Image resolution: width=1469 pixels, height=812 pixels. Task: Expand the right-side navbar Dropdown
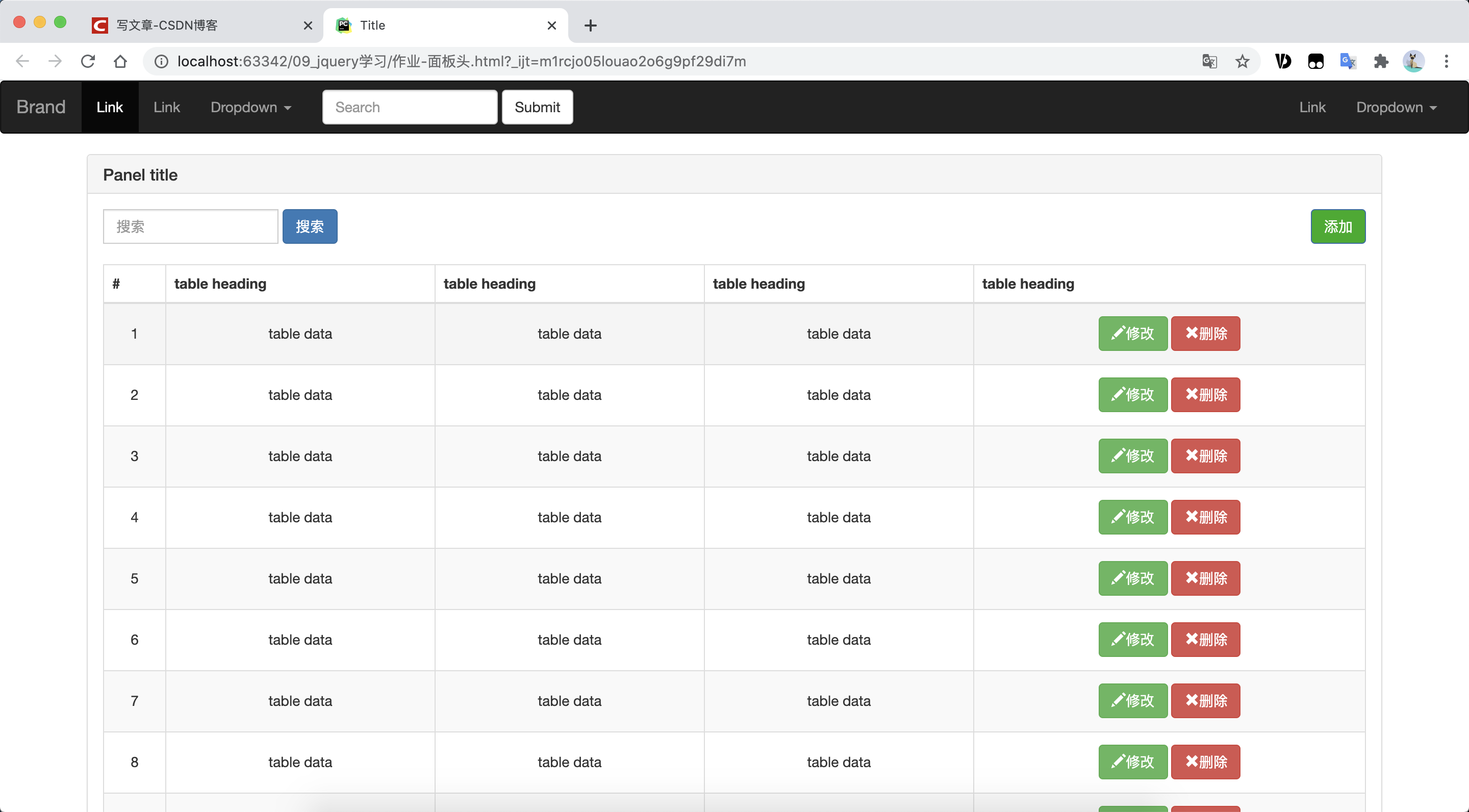pos(1396,107)
